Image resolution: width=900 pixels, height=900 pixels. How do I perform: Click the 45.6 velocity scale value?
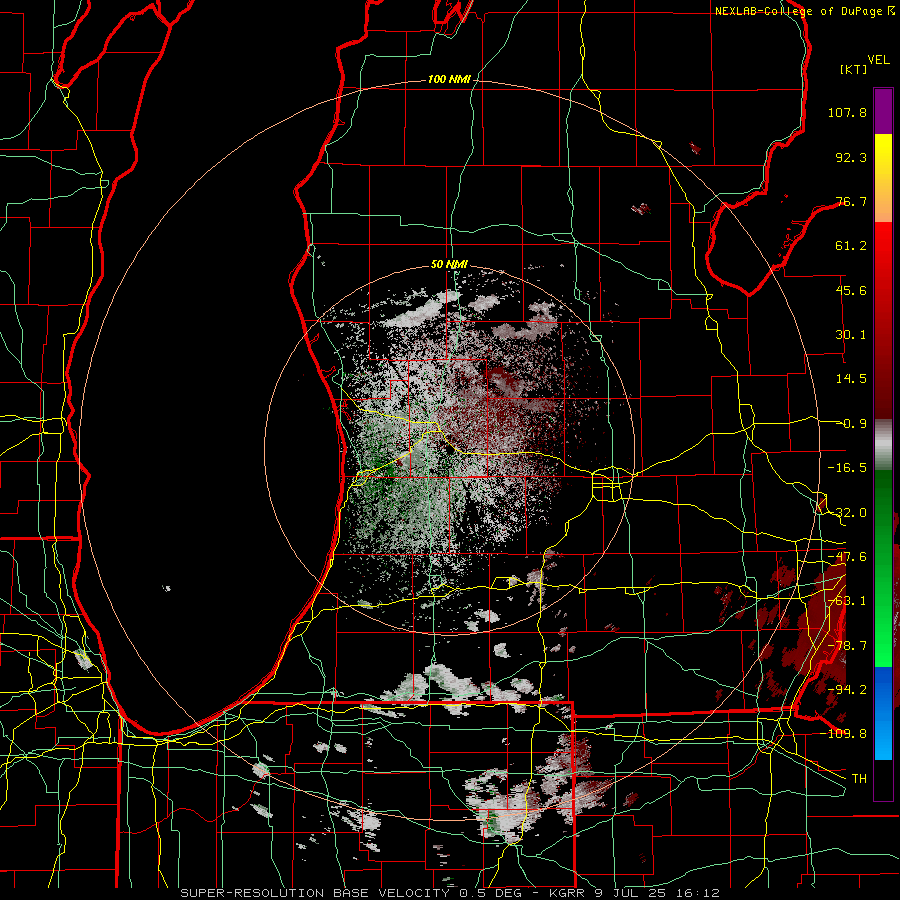(x=851, y=290)
